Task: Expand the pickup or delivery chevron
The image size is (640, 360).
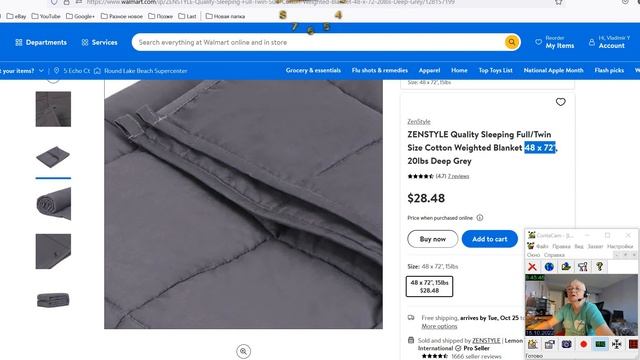Action: [41, 71]
